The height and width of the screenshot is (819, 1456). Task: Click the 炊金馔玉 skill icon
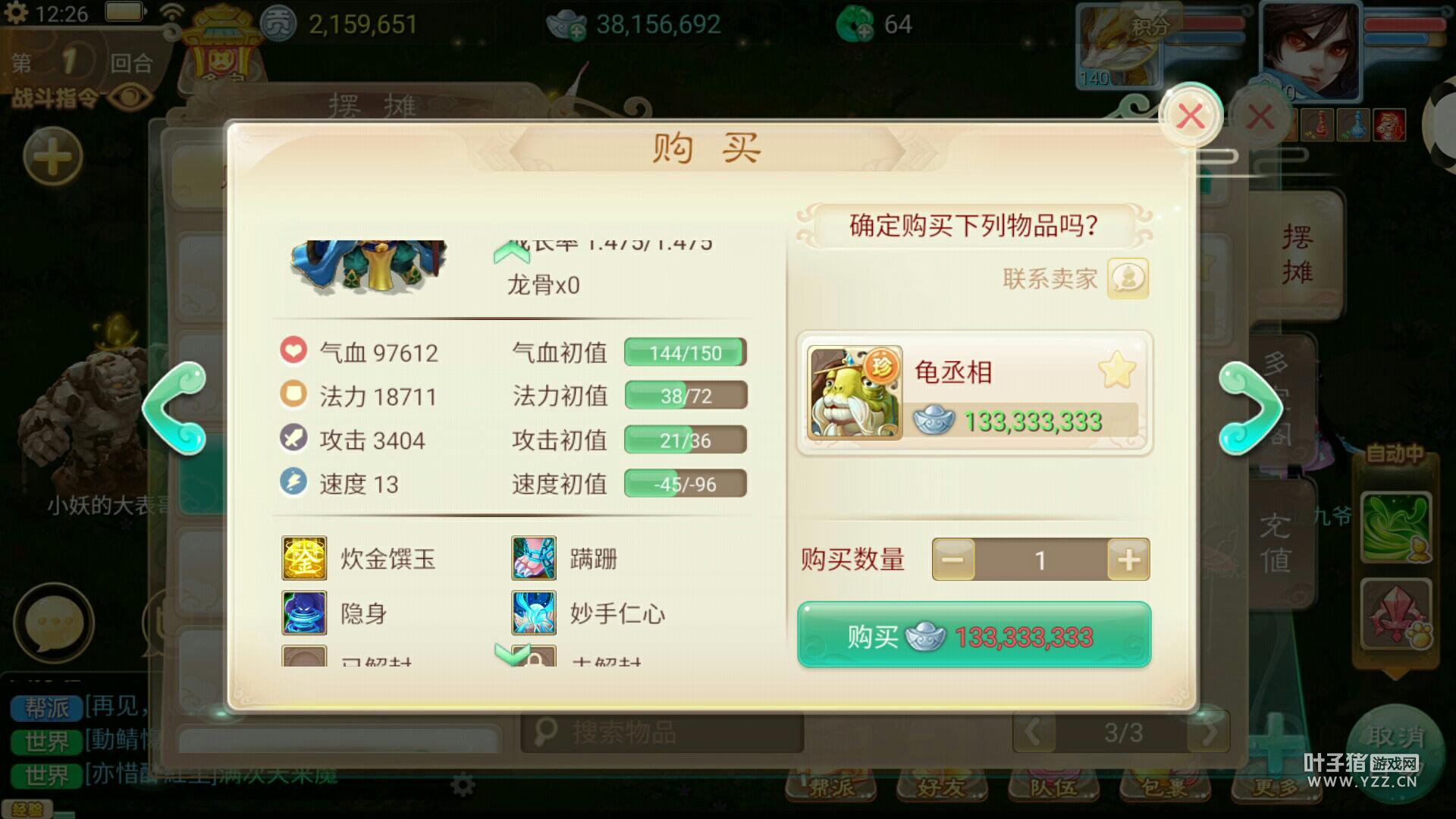pos(305,558)
